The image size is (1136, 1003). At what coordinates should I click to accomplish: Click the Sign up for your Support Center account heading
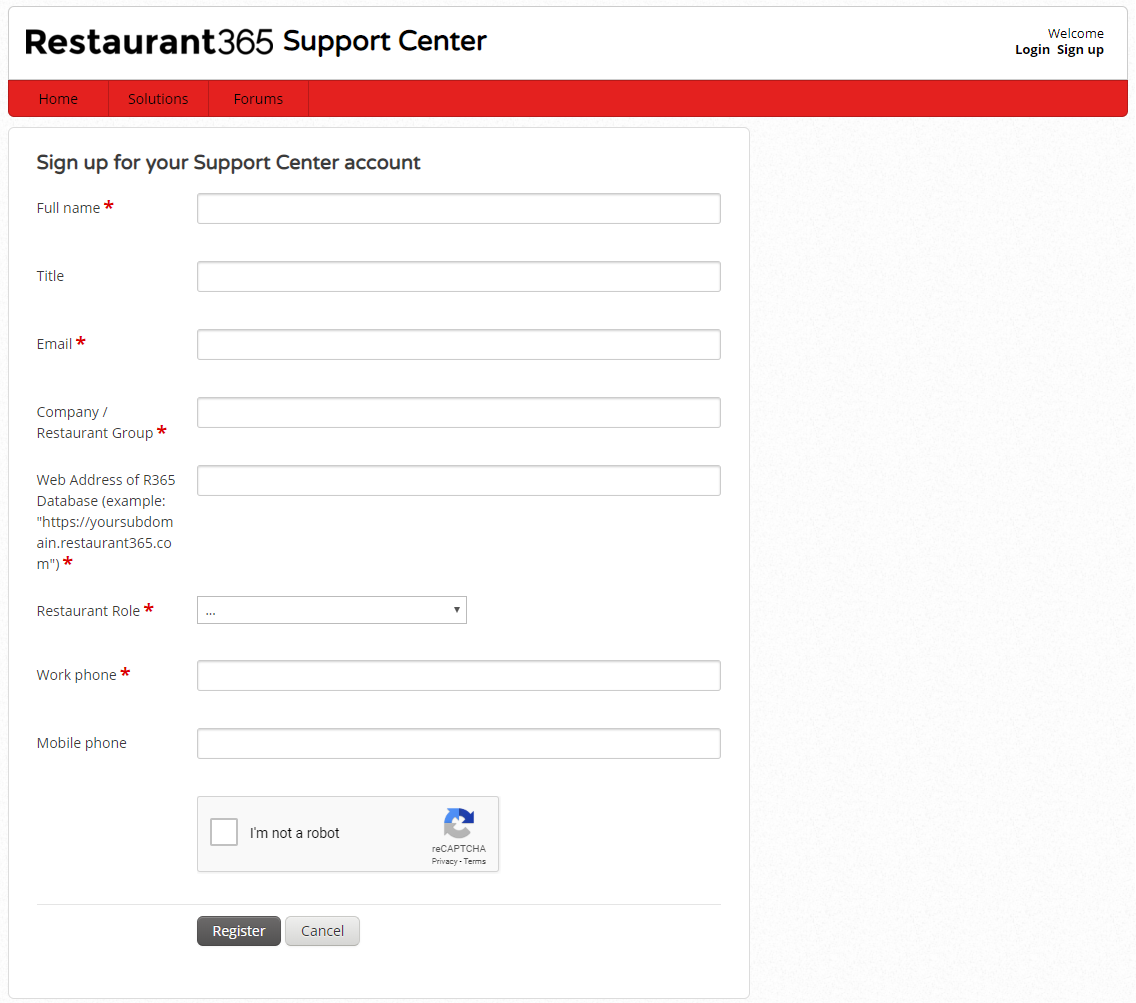[228, 162]
